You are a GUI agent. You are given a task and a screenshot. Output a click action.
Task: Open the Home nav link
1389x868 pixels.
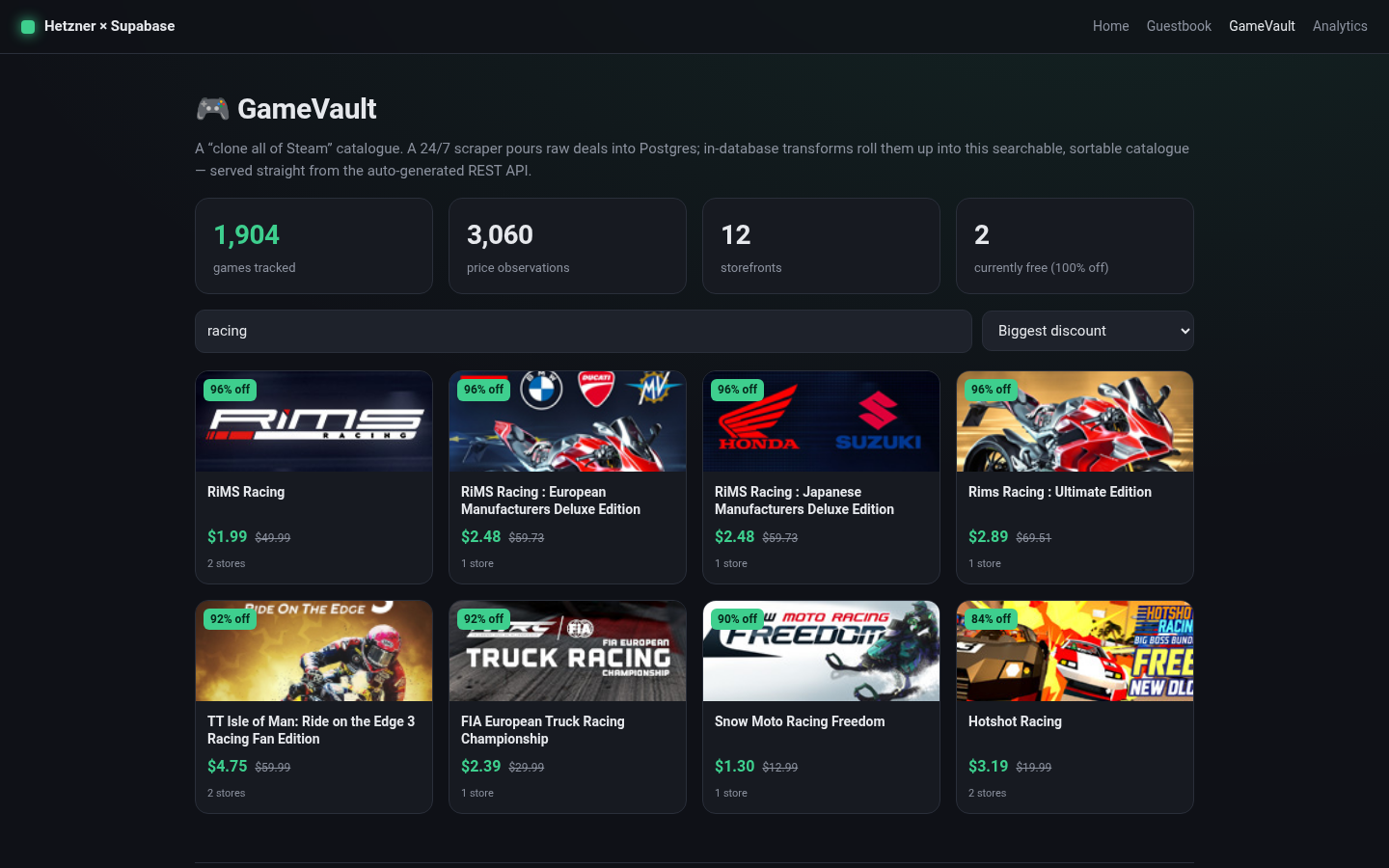point(1110,26)
